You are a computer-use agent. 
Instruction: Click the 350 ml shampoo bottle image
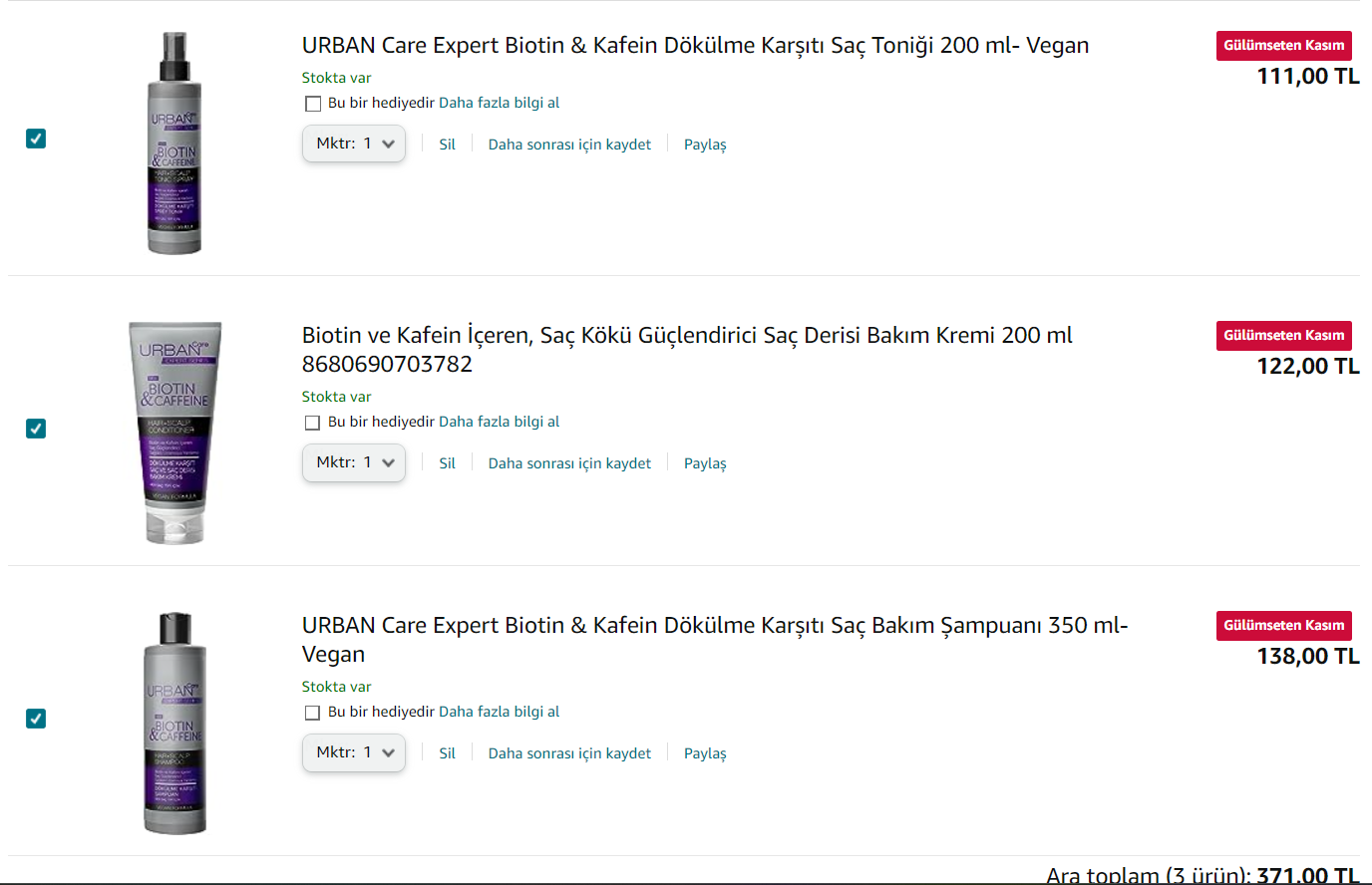click(x=175, y=724)
